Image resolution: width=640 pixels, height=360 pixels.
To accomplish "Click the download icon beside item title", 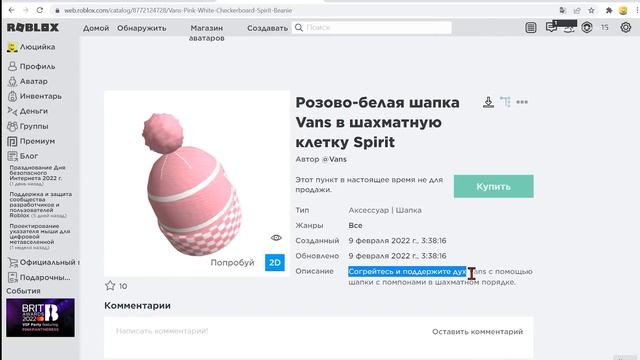I will click(488, 102).
